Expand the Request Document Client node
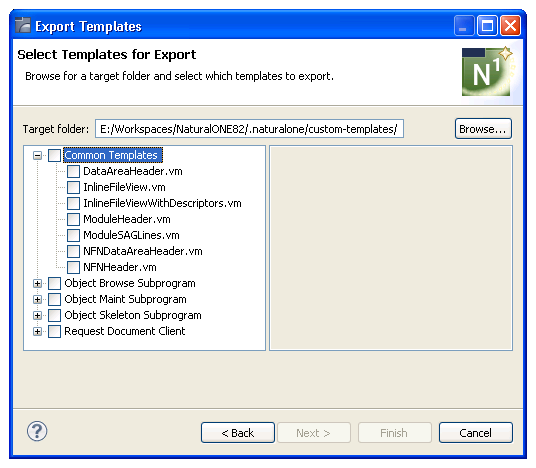 pos(37,331)
